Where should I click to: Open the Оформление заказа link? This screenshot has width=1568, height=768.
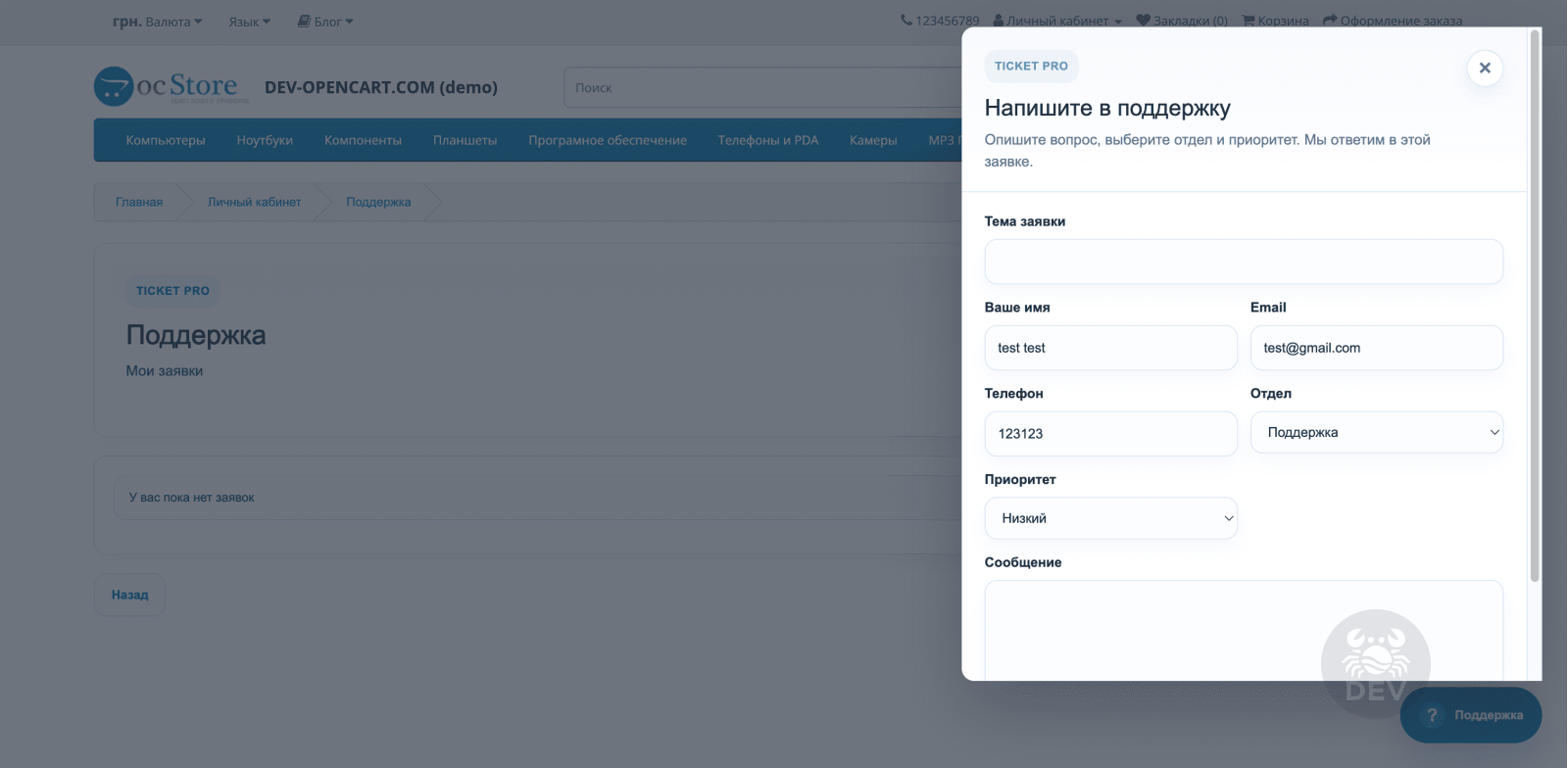[1393, 20]
